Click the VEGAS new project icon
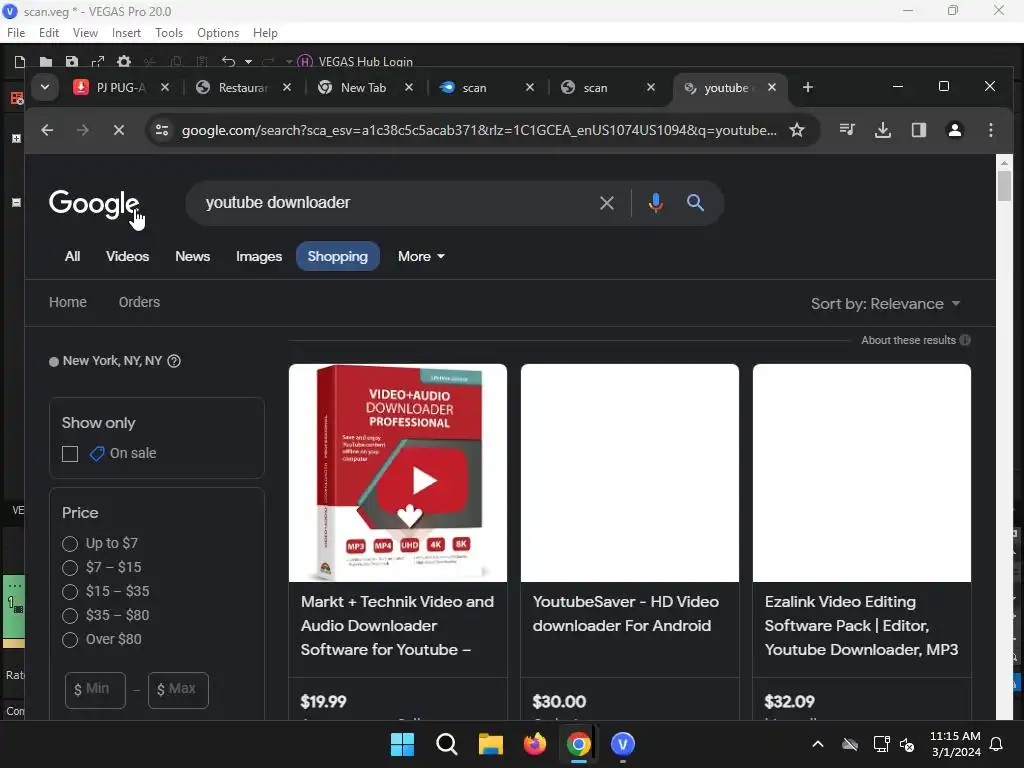The image size is (1024, 768). 20,62
